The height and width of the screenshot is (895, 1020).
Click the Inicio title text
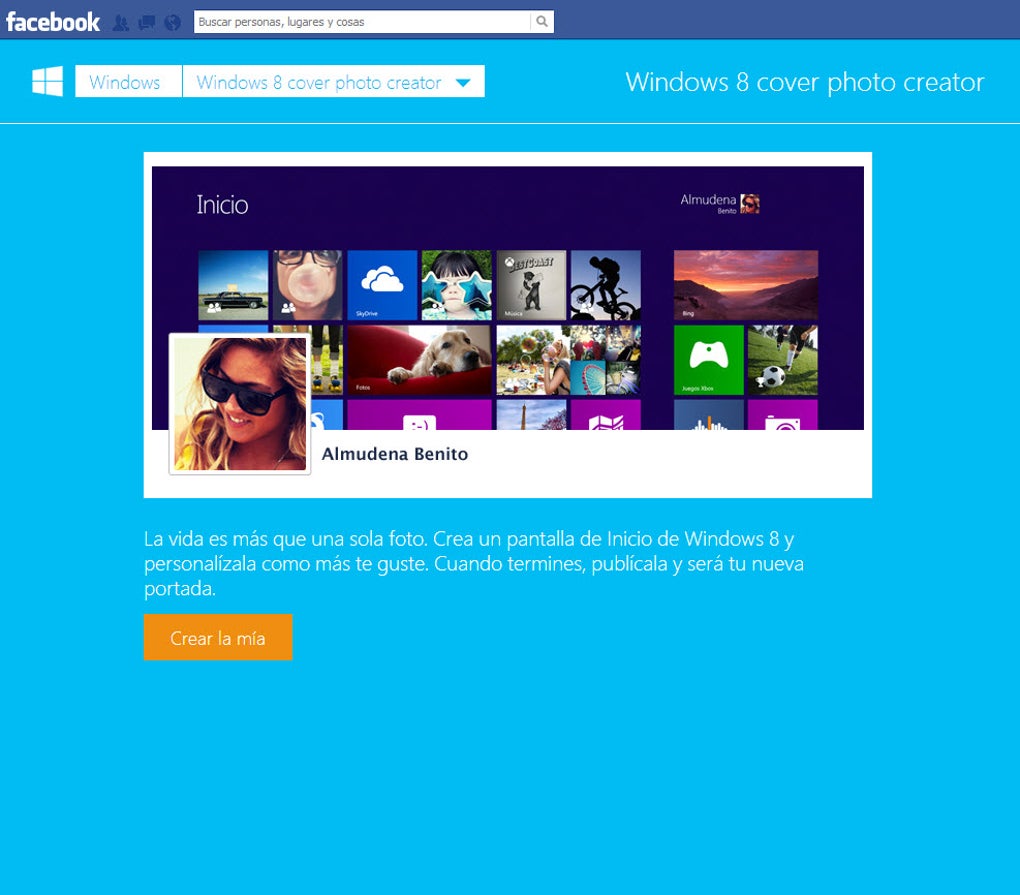(222, 205)
